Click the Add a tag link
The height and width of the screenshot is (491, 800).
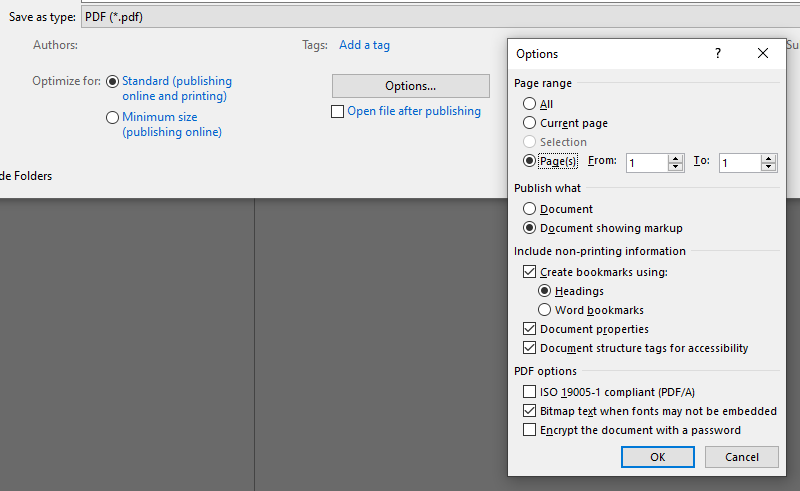pyautogui.click(x=364, y=45)
